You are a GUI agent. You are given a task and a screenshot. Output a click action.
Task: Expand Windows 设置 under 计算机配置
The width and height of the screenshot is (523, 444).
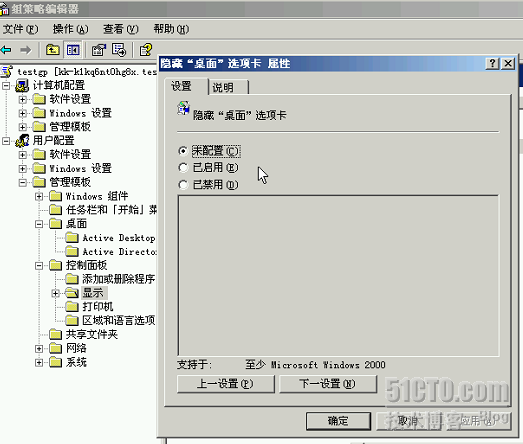[x=22, y=113]
